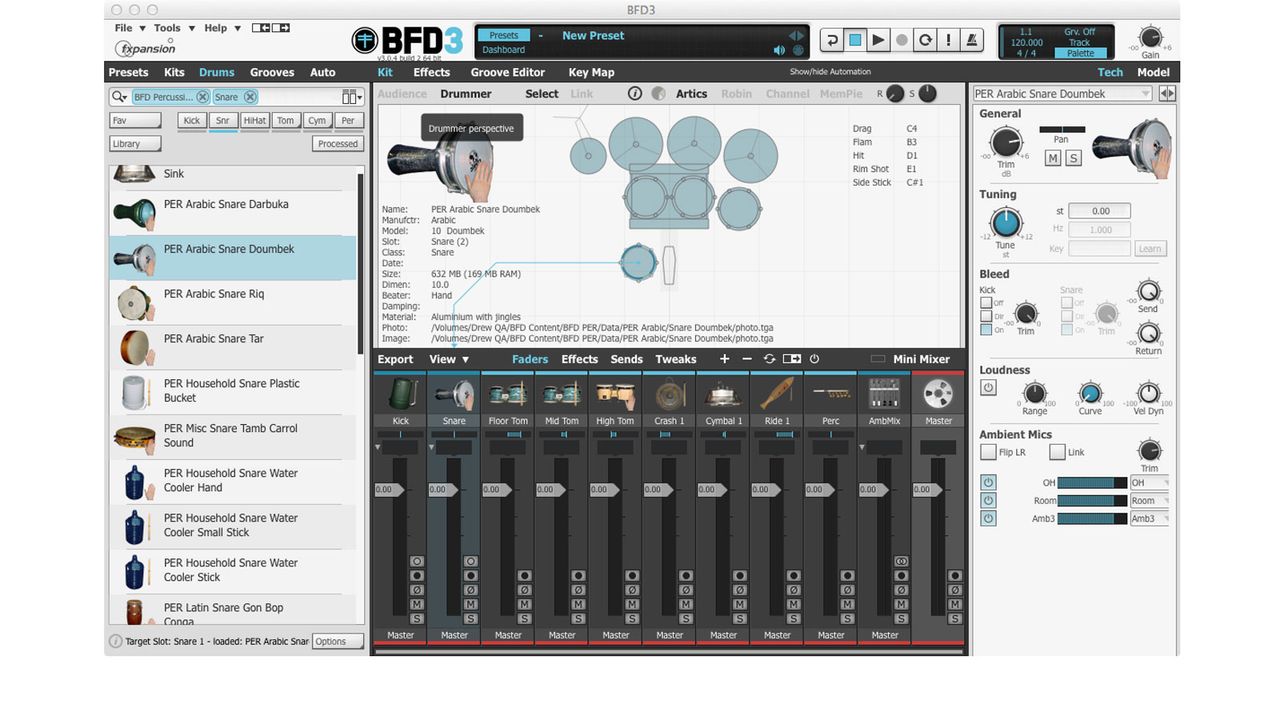Click the circular arrow refresh transport icon
This screenshot has height=720, width=1280.
pos(925,40)
